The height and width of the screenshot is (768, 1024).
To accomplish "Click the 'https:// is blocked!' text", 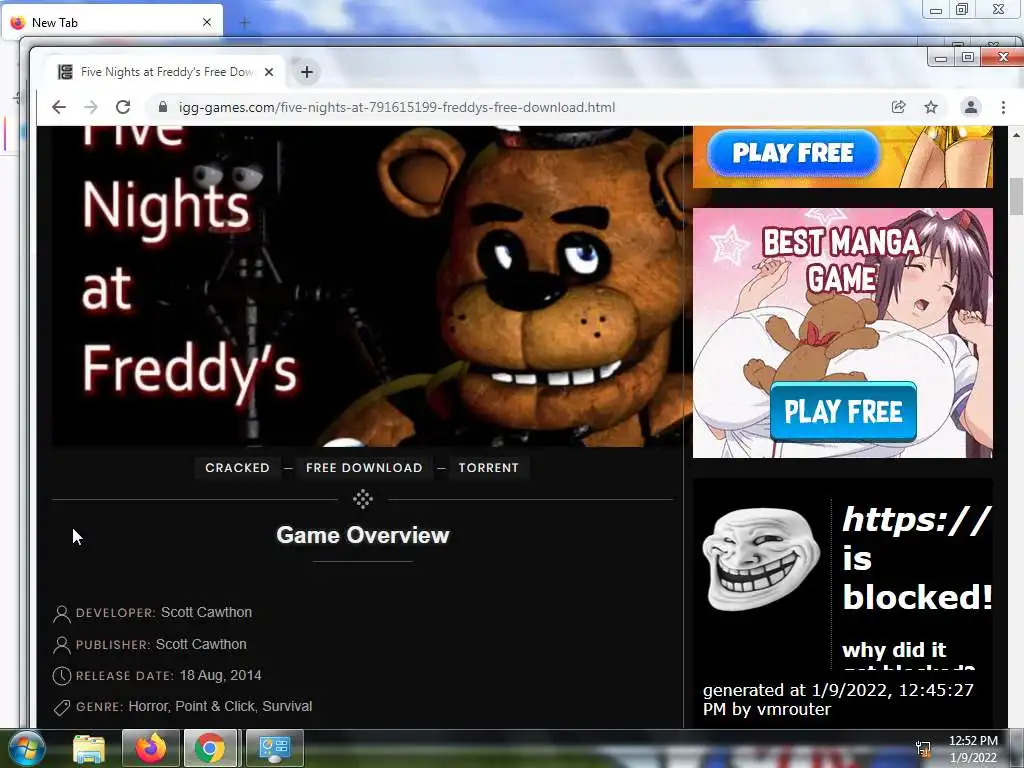I will click(917, 558).
